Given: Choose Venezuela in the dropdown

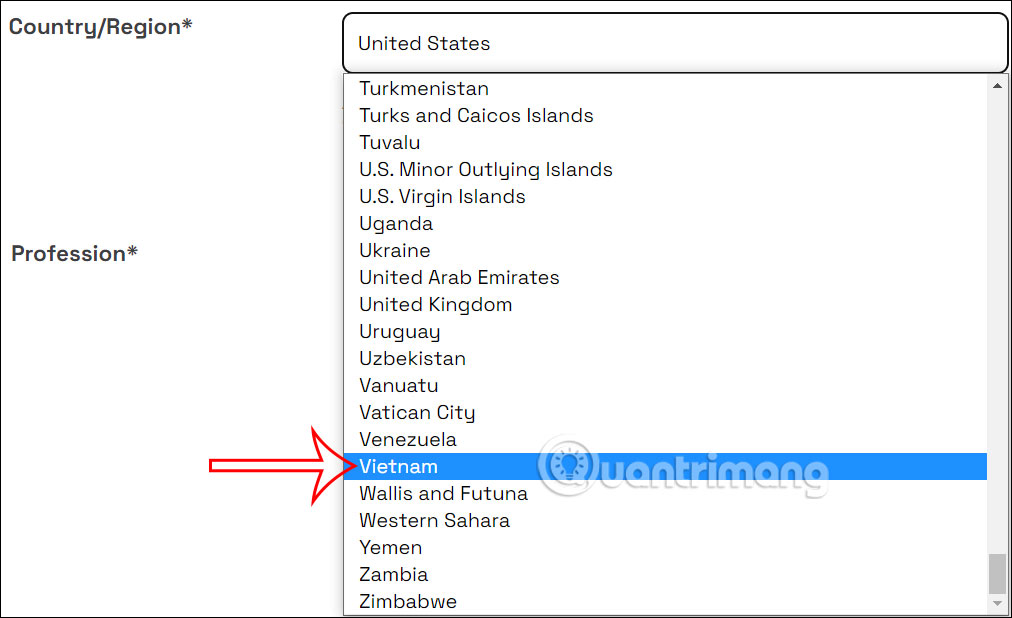Looking at the screenshot, I should (408, 440).
